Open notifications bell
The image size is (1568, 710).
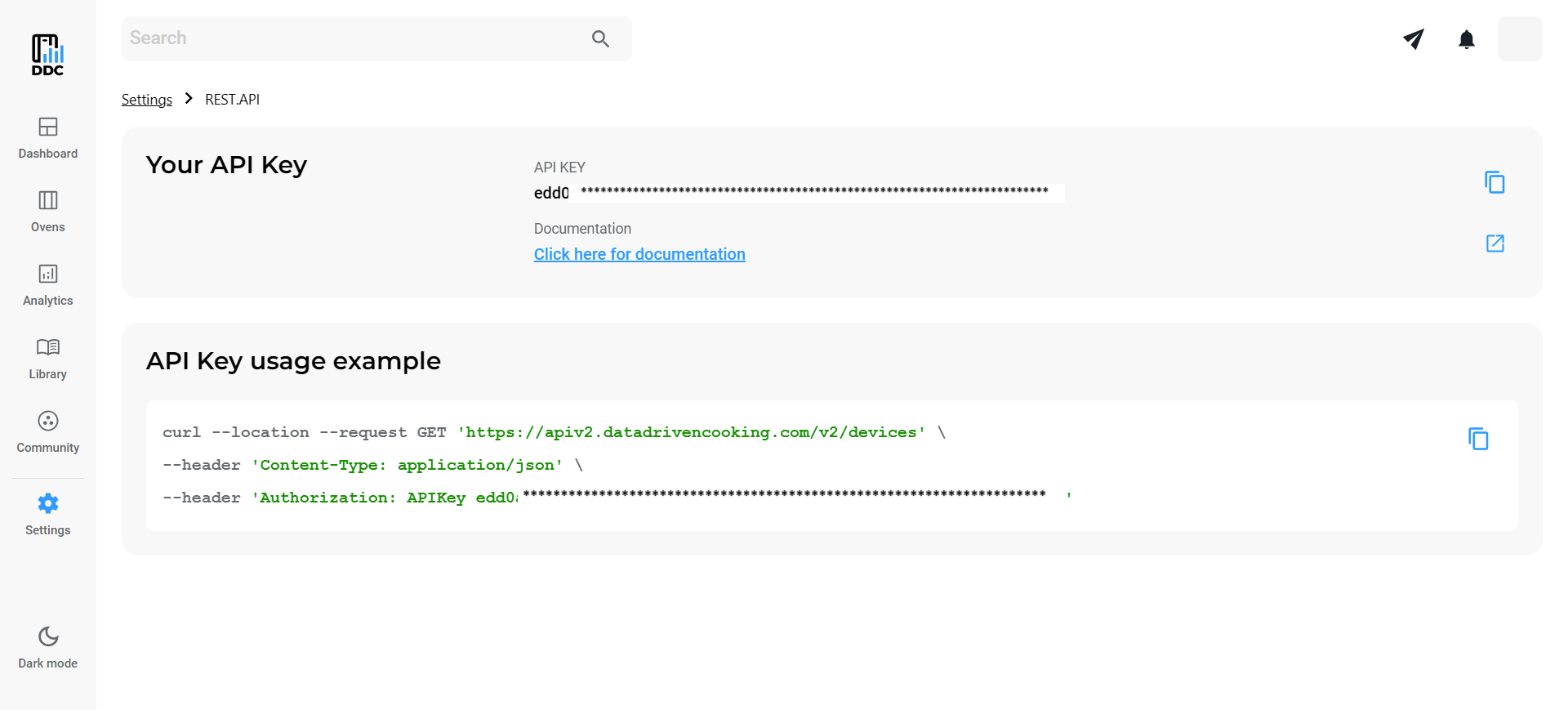click(1467, 39)
